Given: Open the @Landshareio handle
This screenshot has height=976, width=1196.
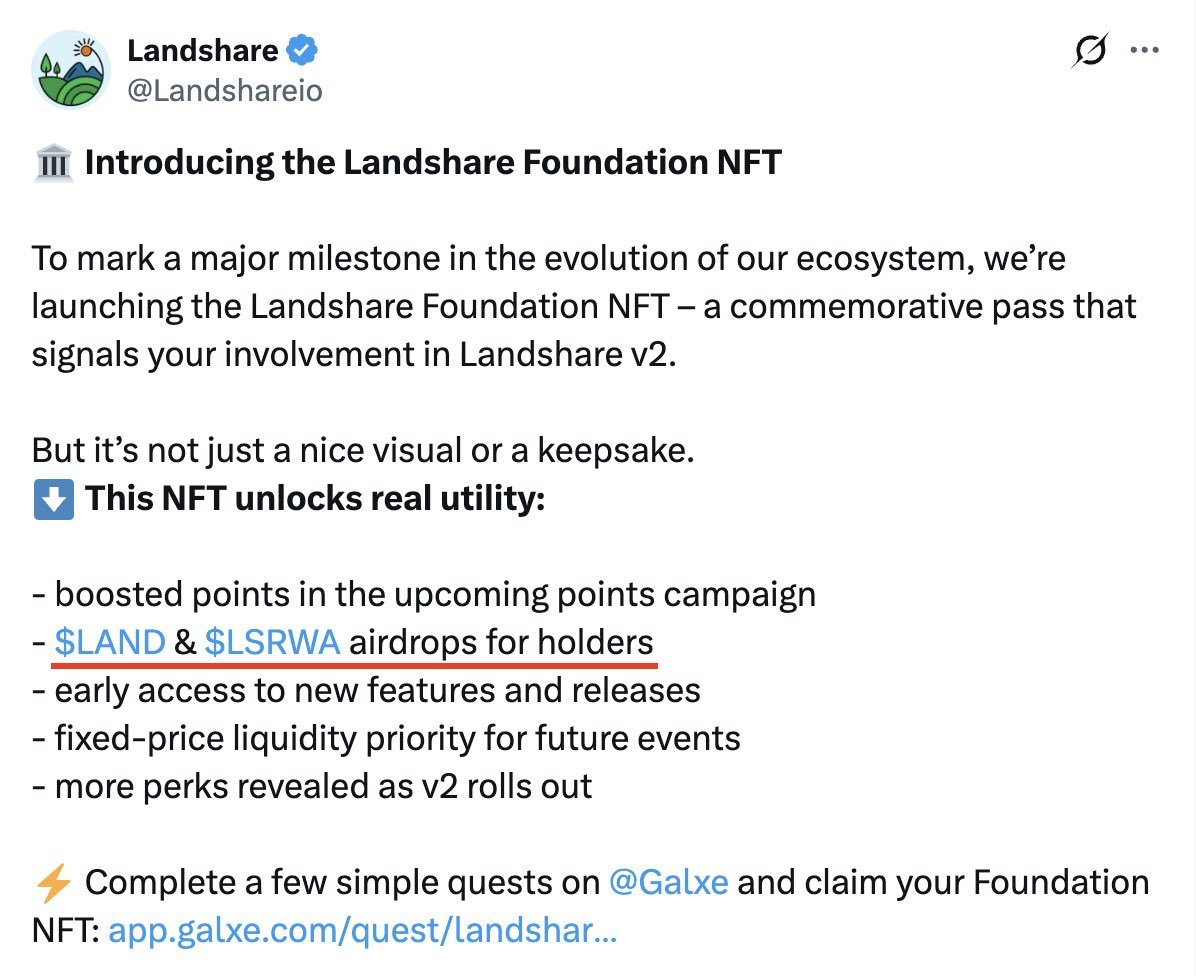Looking at the screenshot, I should coord(225,91).
